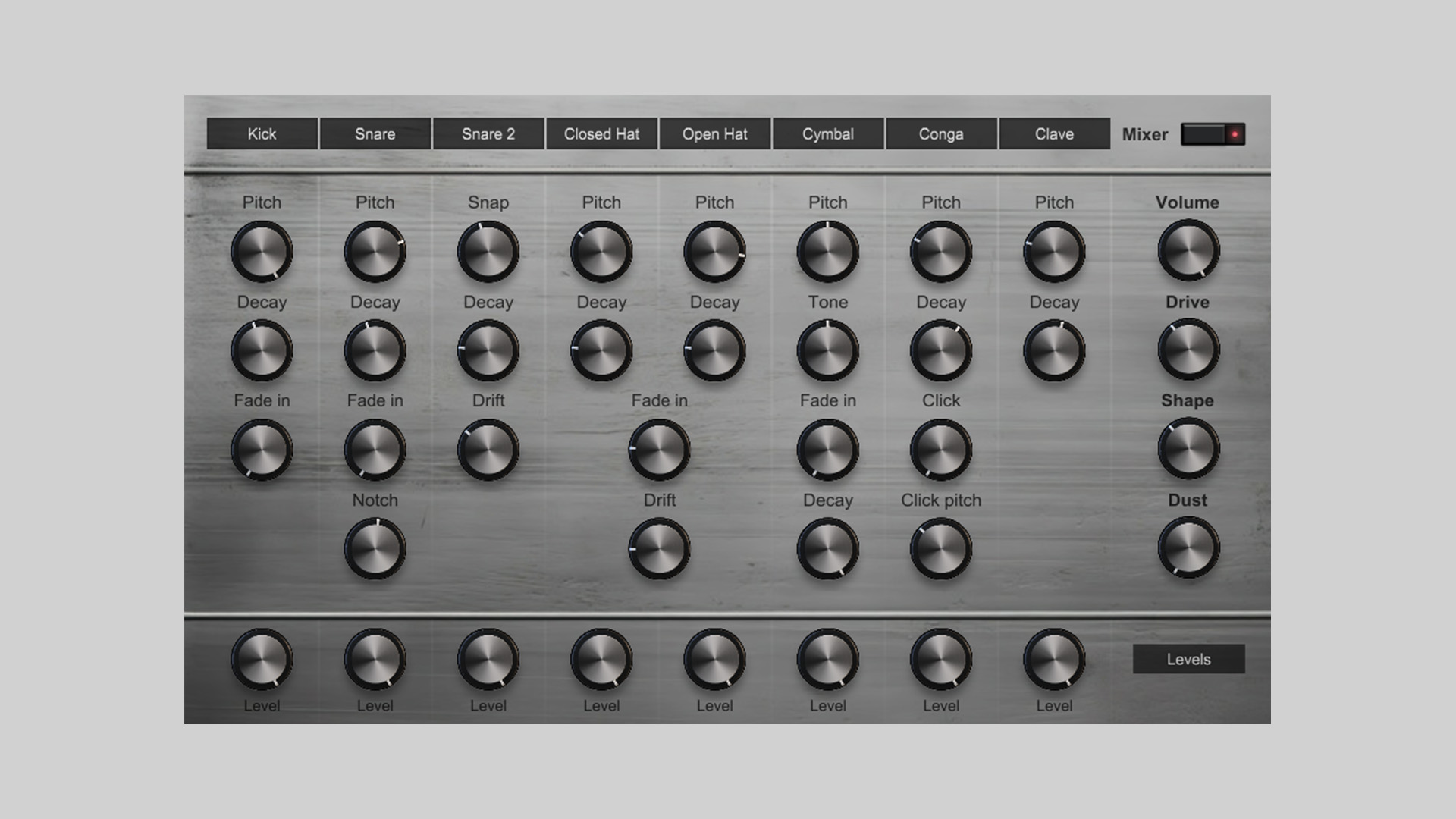Select the Closed Hat button
This screenshot has width=1456, height=819.
click(x=601, y=134)
